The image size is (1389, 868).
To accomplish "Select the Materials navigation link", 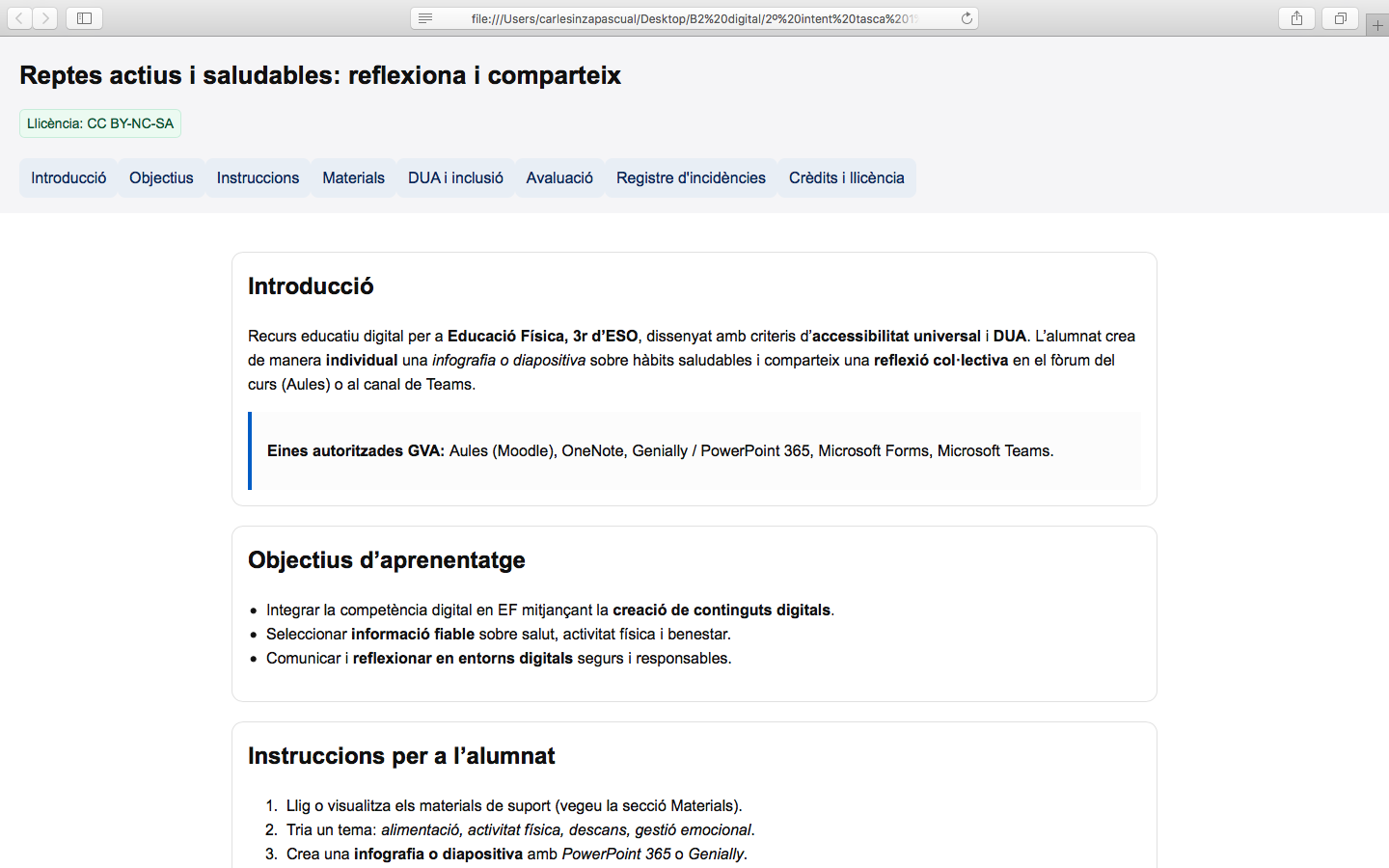I will click(x=353, y=177).
